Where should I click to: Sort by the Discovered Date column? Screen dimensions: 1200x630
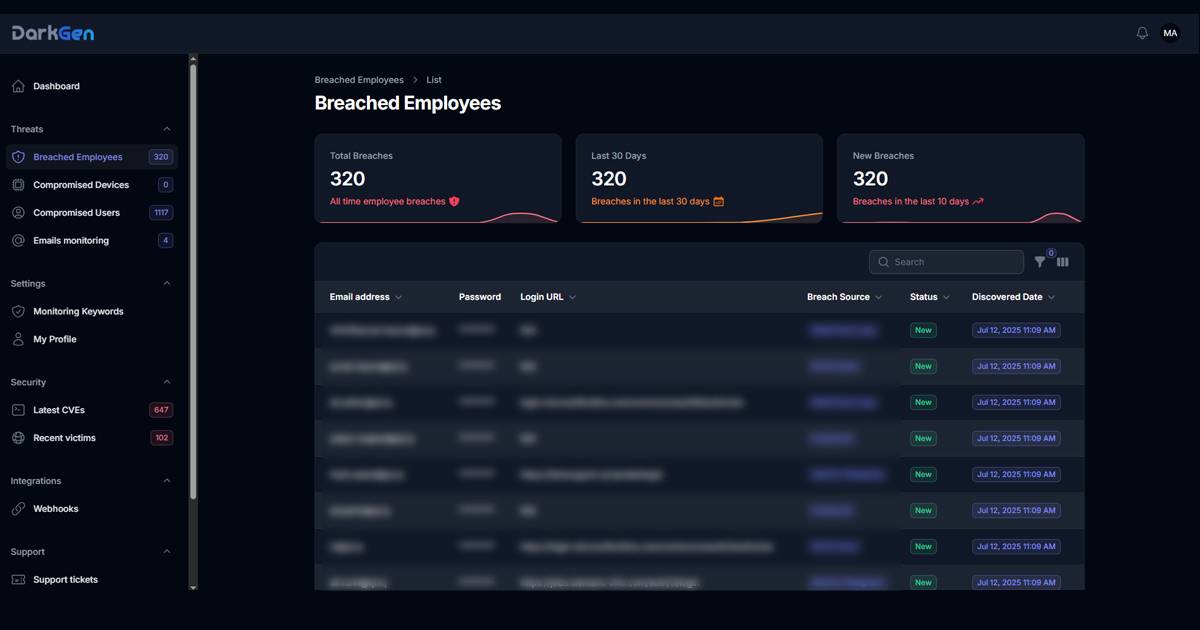(x=1012, y=297)
